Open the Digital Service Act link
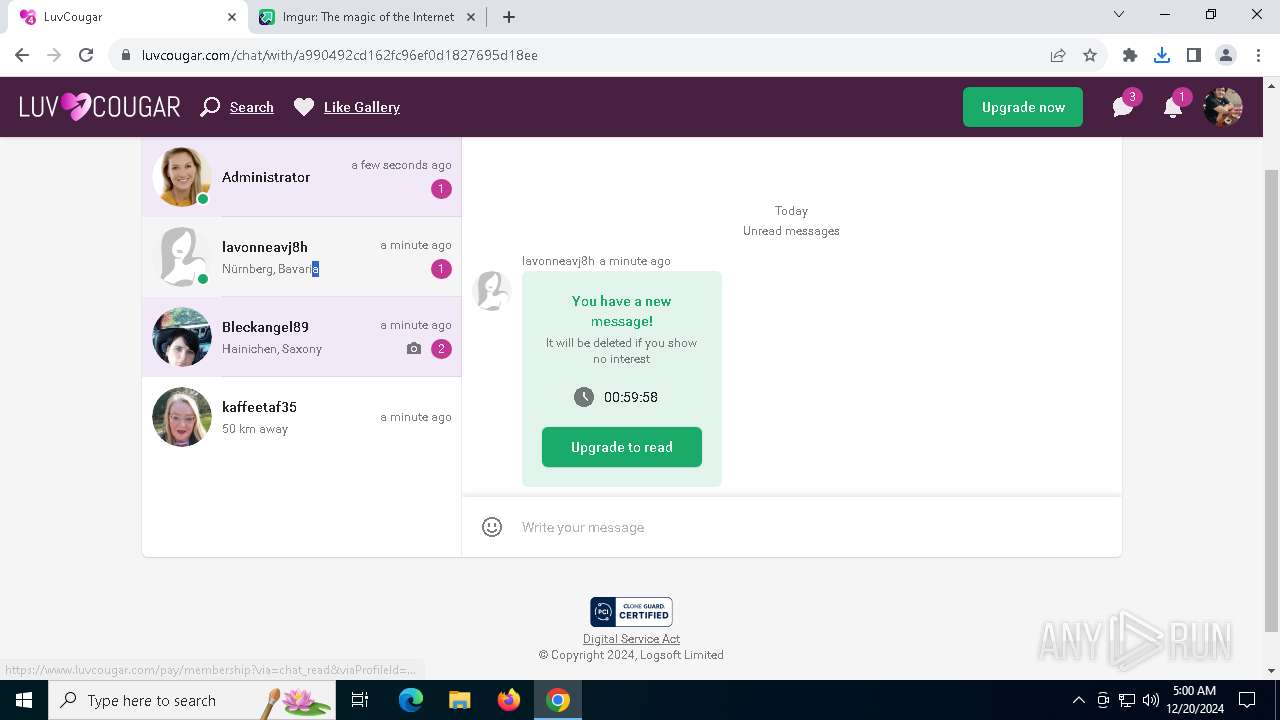Screen dimensions: 1280x720 [631, 639]
